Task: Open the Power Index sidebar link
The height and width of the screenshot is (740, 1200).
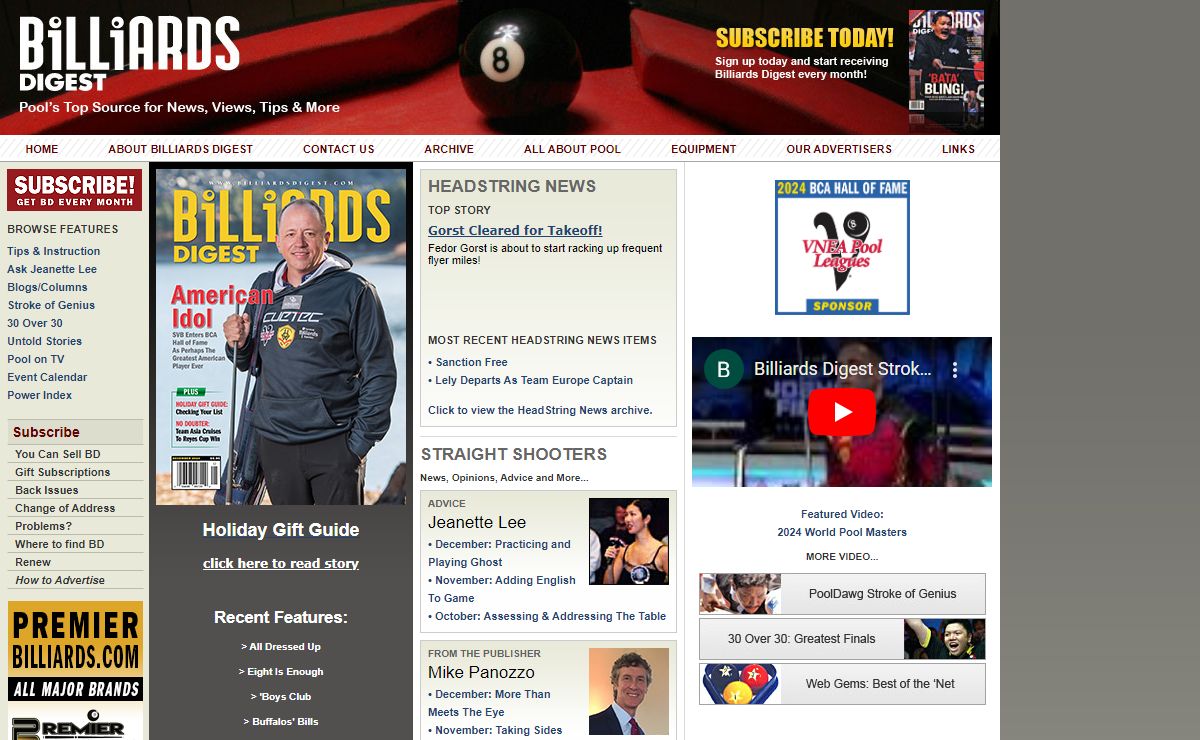Action: point(40,395)
